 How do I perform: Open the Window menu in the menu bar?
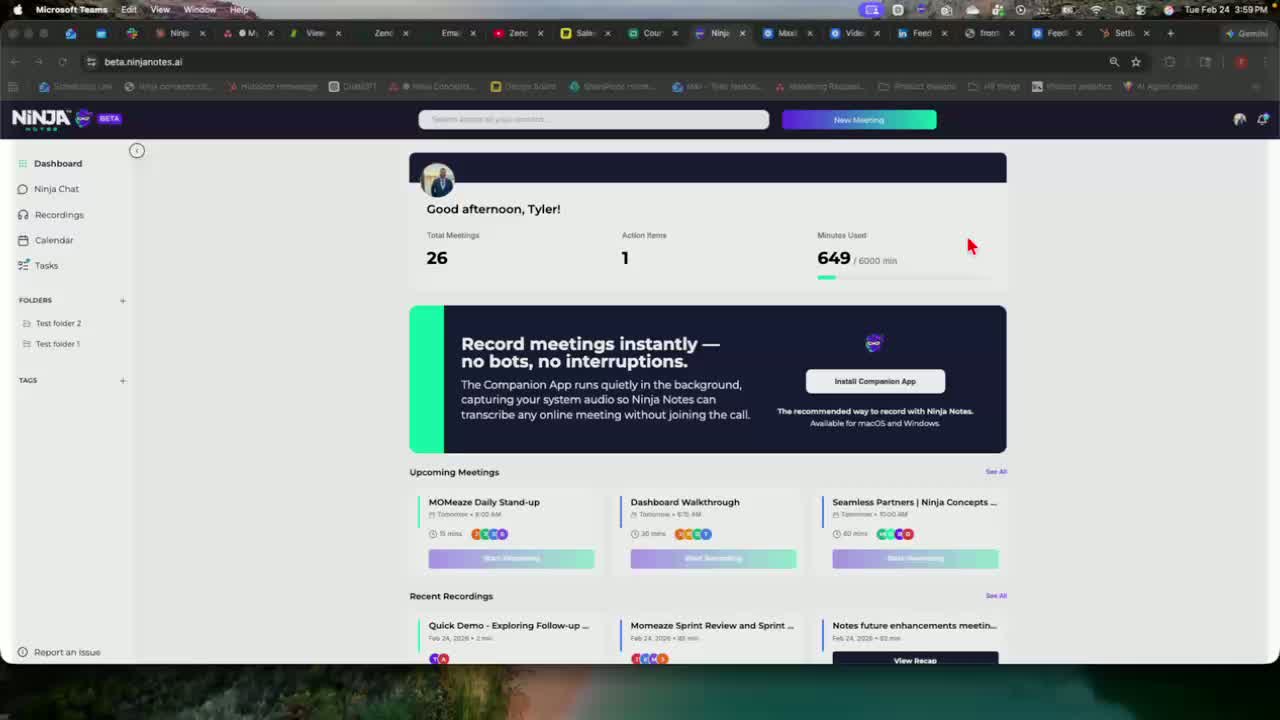(x=200, y=10)
